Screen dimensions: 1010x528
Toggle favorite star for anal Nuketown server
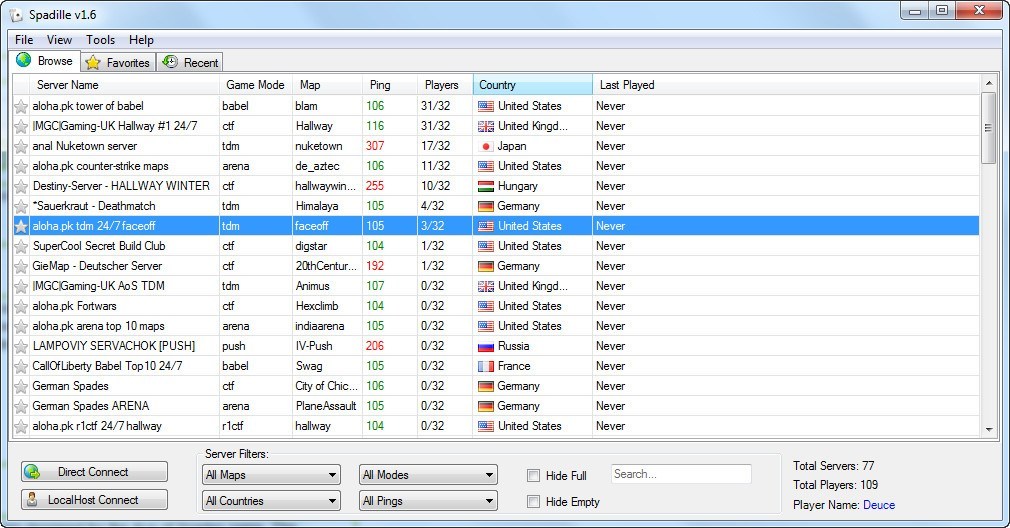21,146
